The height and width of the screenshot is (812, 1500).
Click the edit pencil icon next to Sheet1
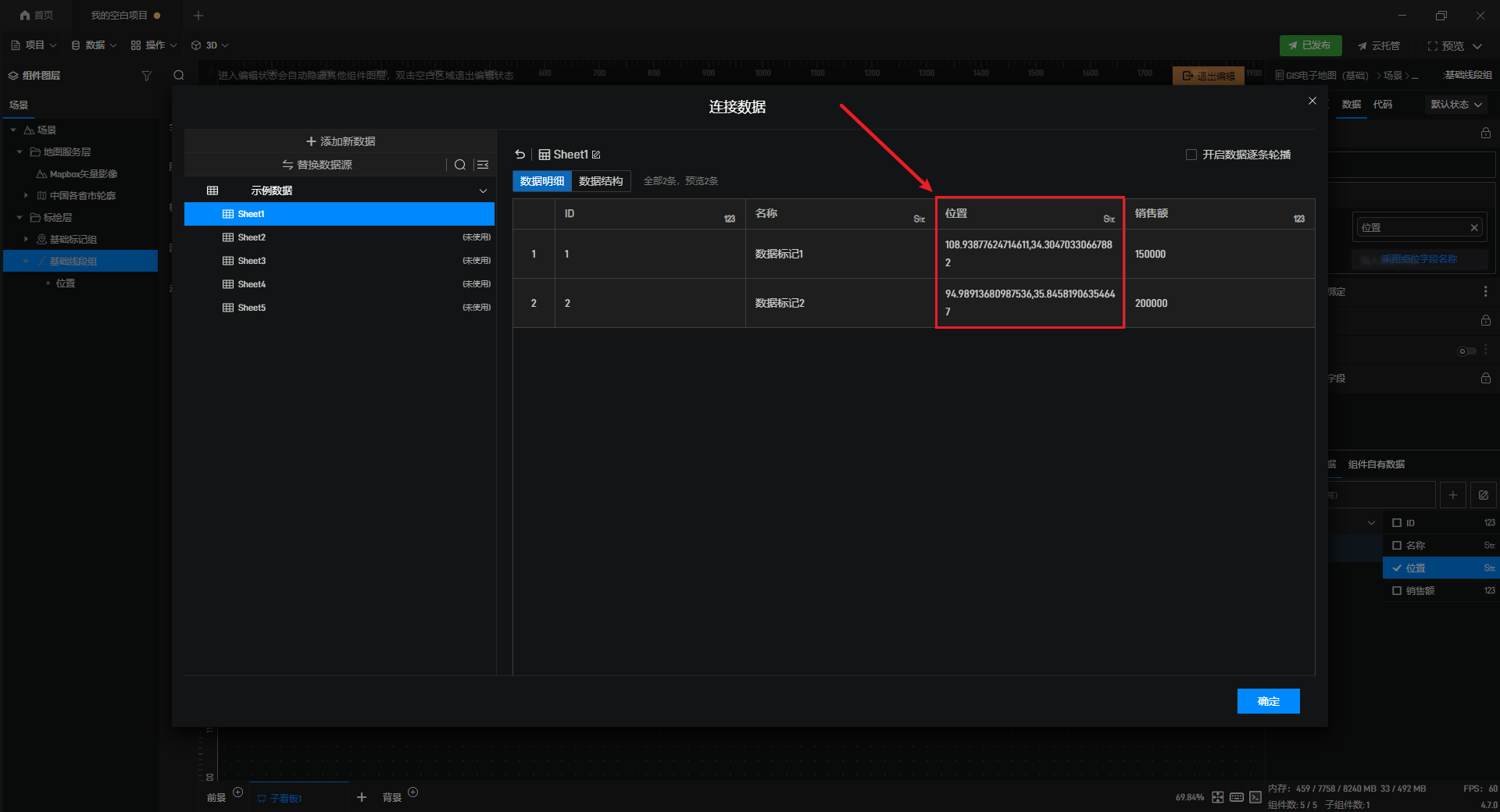pos(596,155)
